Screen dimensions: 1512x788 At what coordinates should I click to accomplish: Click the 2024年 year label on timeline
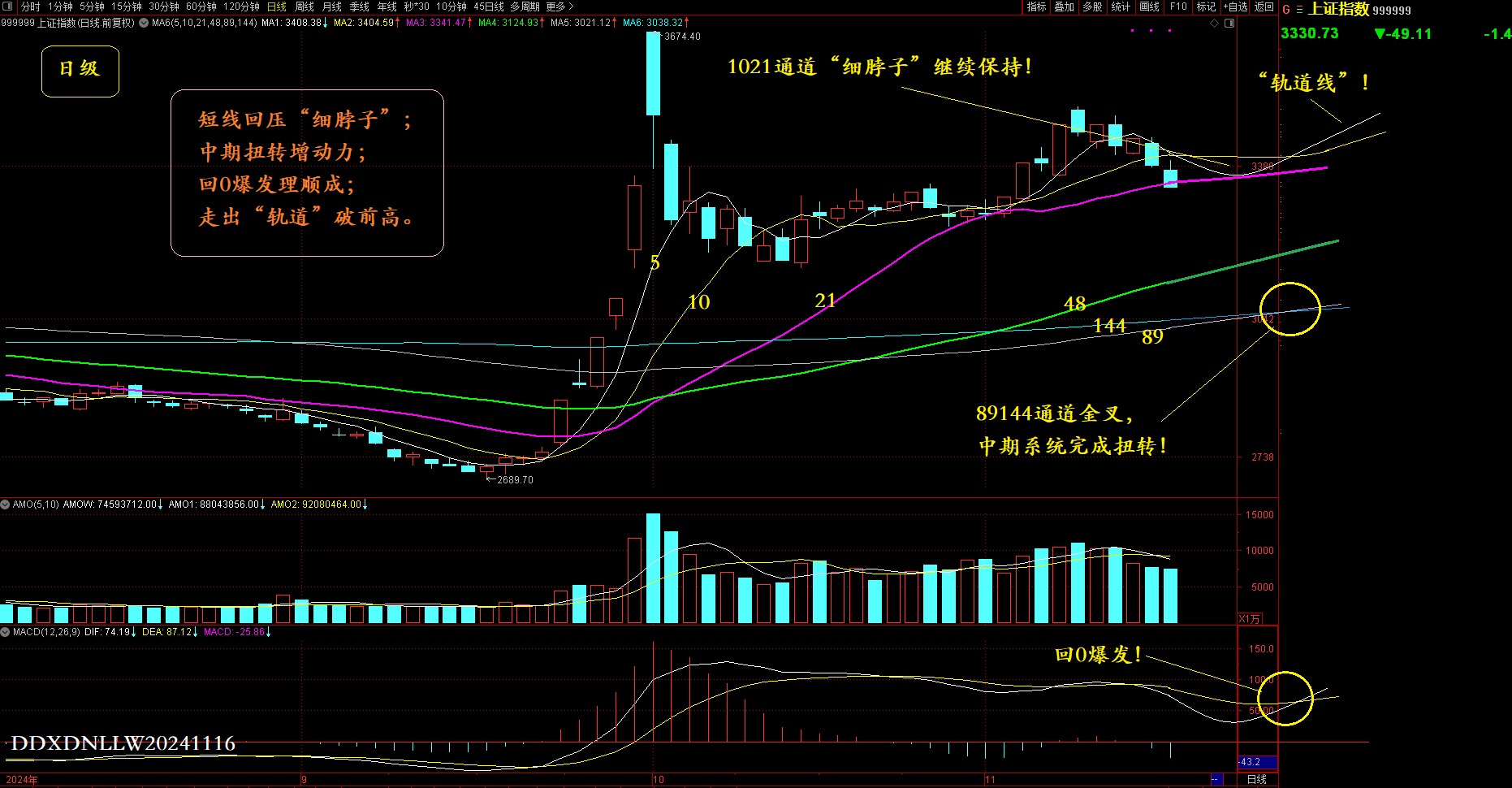[22, 780]
